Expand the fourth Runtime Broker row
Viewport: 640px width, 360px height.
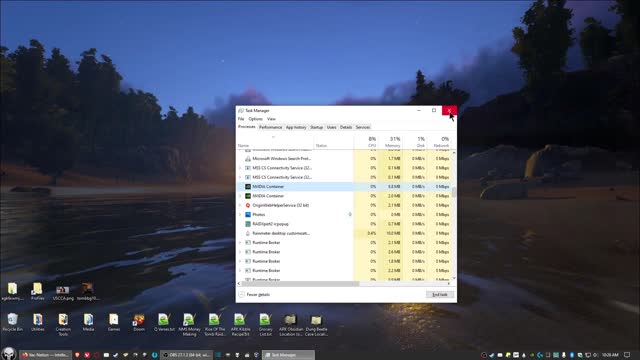click(x=240, y=271)
